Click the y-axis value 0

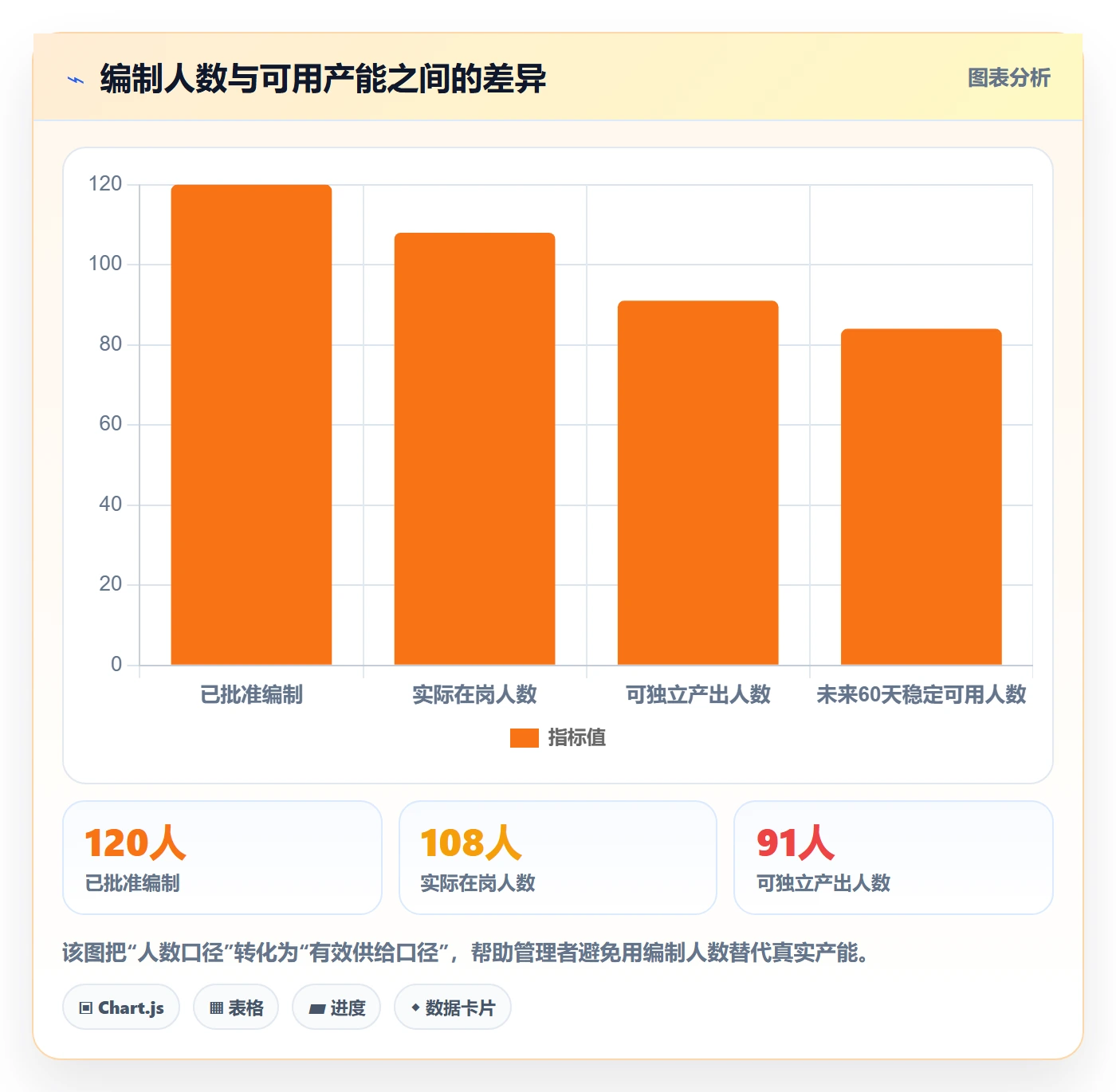tap(116, 665)
